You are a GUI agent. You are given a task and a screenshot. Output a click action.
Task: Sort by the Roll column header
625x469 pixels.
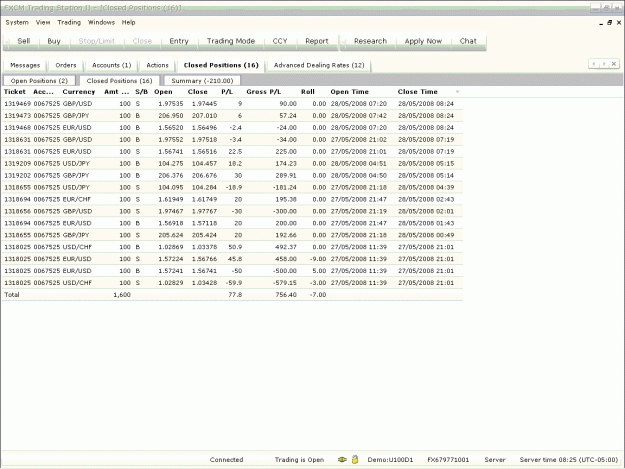(x=308, y=92)
